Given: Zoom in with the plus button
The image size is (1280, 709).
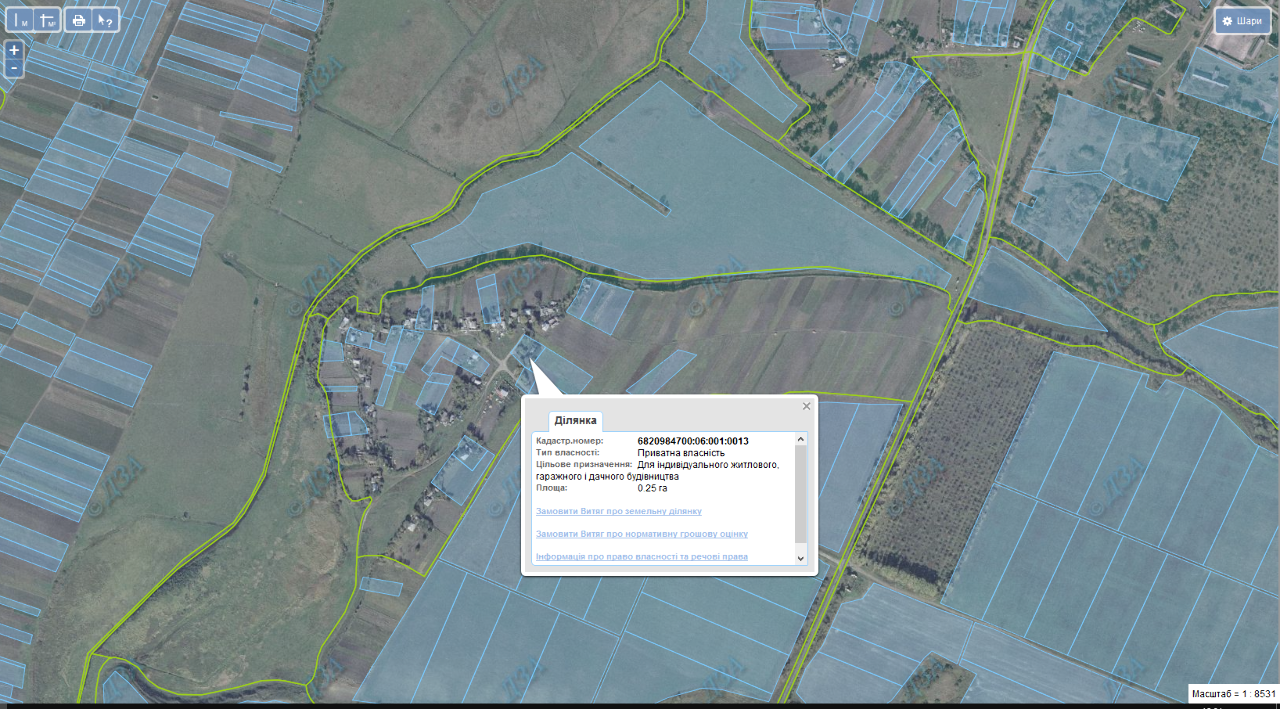Looking at the screenshot, I should (14, 50).
